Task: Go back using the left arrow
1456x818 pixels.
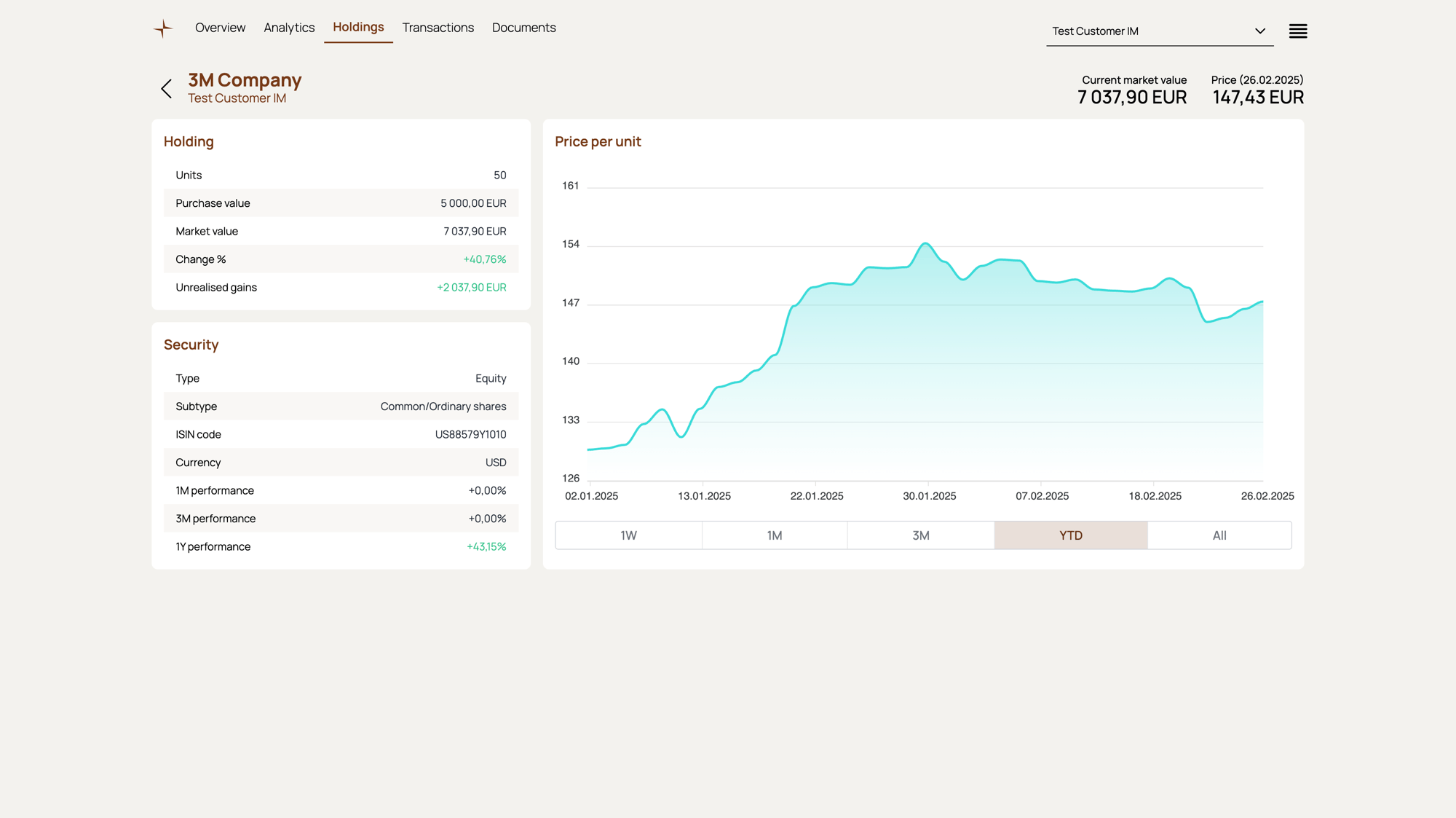Action: 167,89
